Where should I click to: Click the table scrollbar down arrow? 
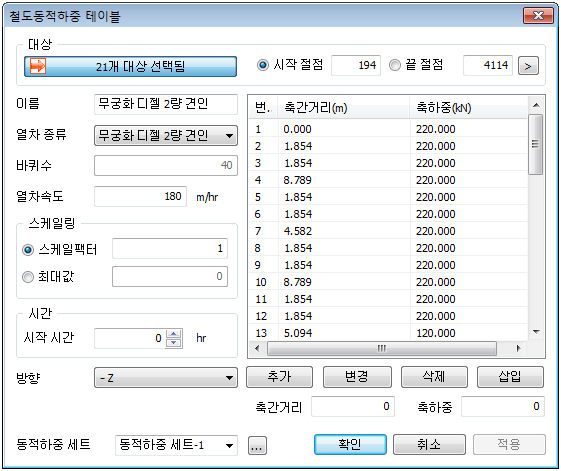pyautogui.click(x=536, y=332)
